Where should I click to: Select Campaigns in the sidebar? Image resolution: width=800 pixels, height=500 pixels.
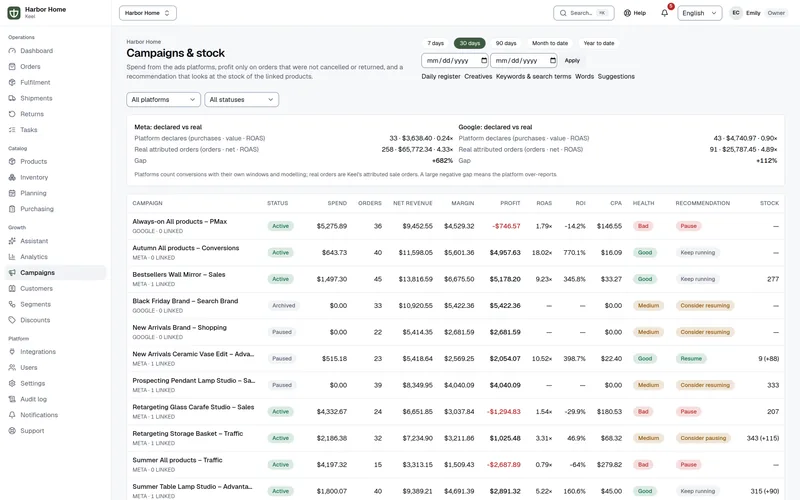(x=55, y=272)
